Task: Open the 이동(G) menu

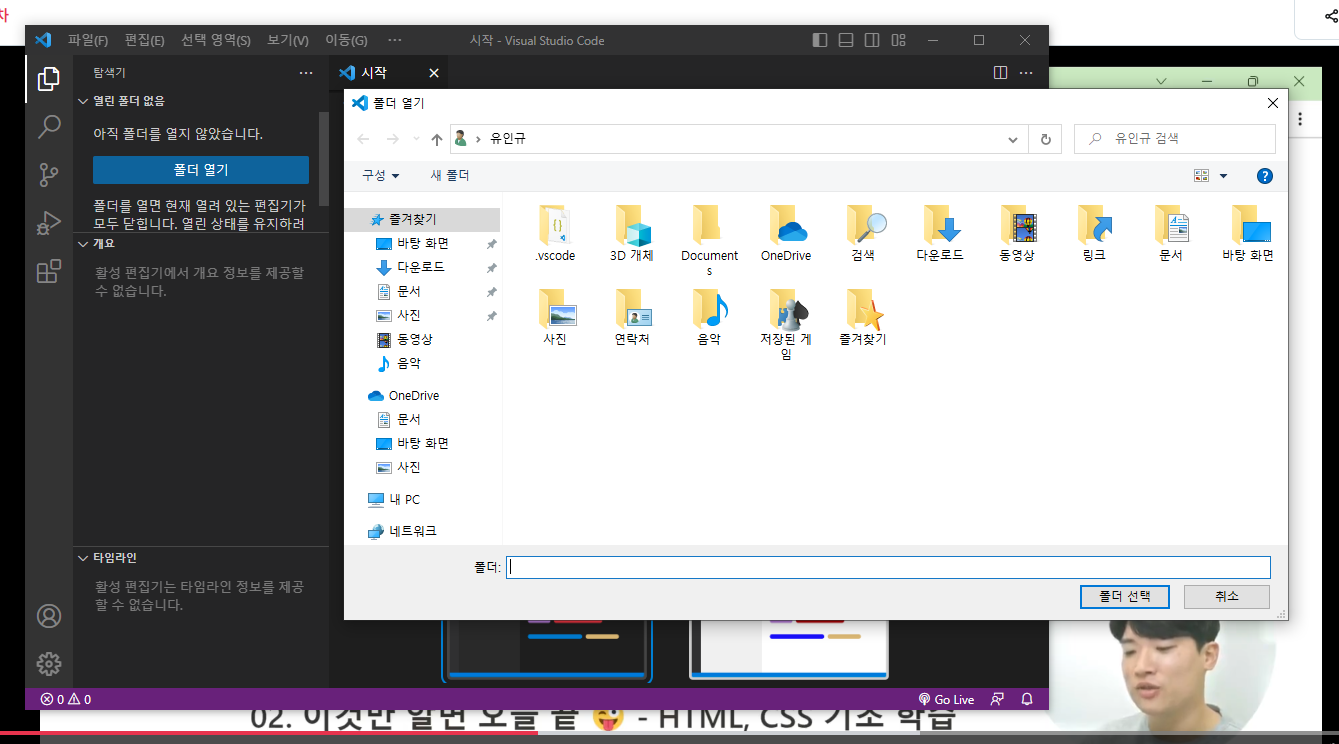Action: (x=346, y=40)
